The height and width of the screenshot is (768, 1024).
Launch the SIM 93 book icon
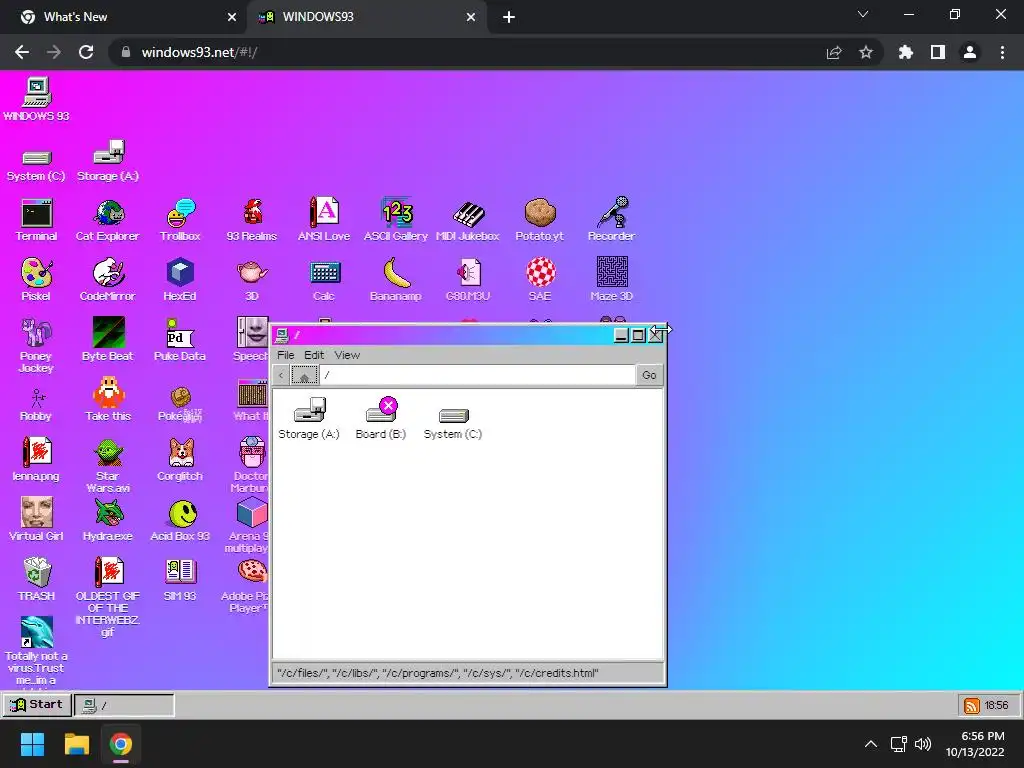180,579
